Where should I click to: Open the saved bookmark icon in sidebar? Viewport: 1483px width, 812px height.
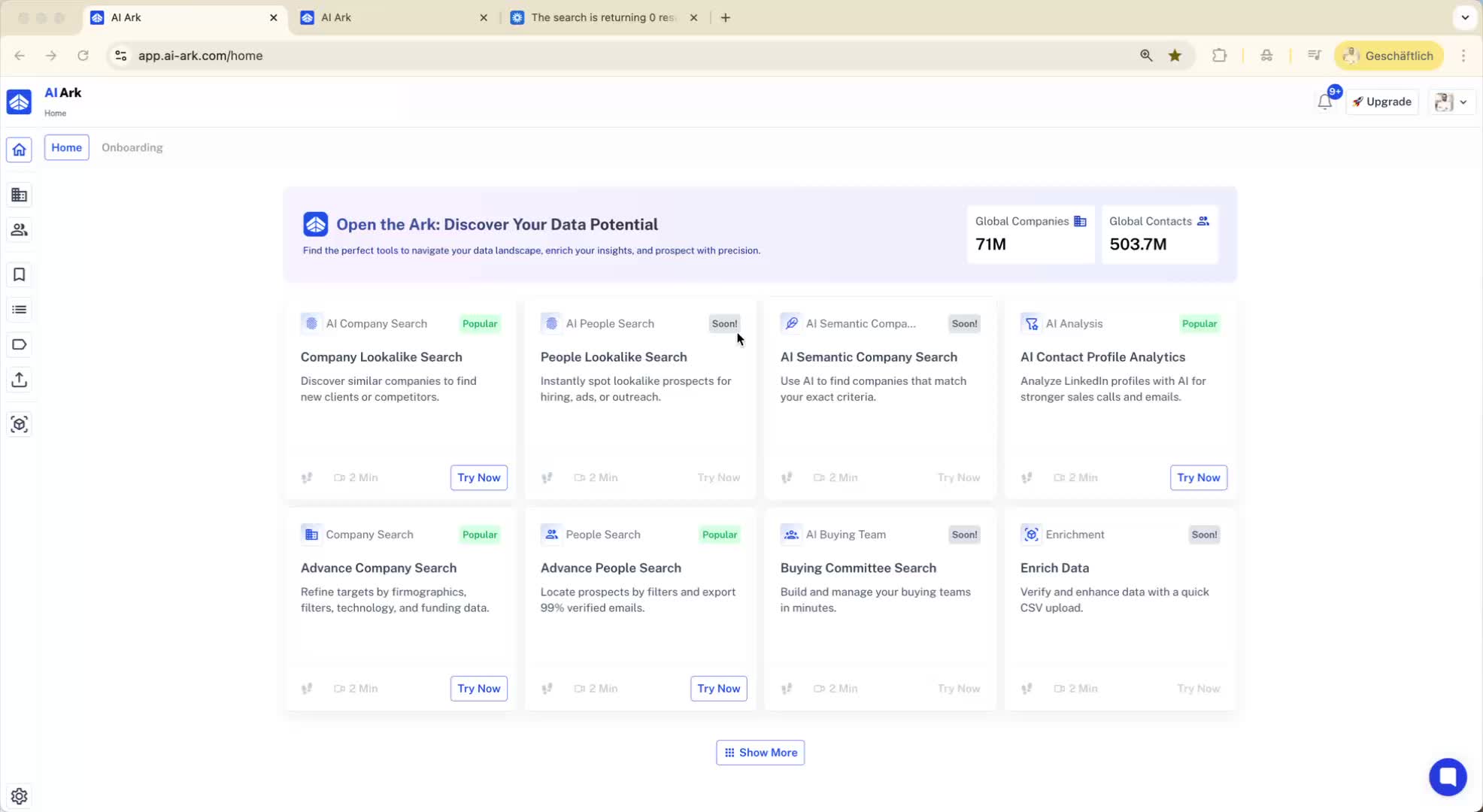click(x=20, y=275)
